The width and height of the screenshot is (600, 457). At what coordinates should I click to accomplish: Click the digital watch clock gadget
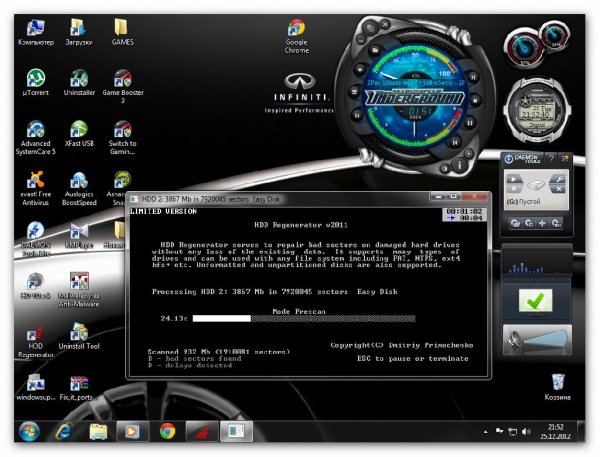pos(536,111)
